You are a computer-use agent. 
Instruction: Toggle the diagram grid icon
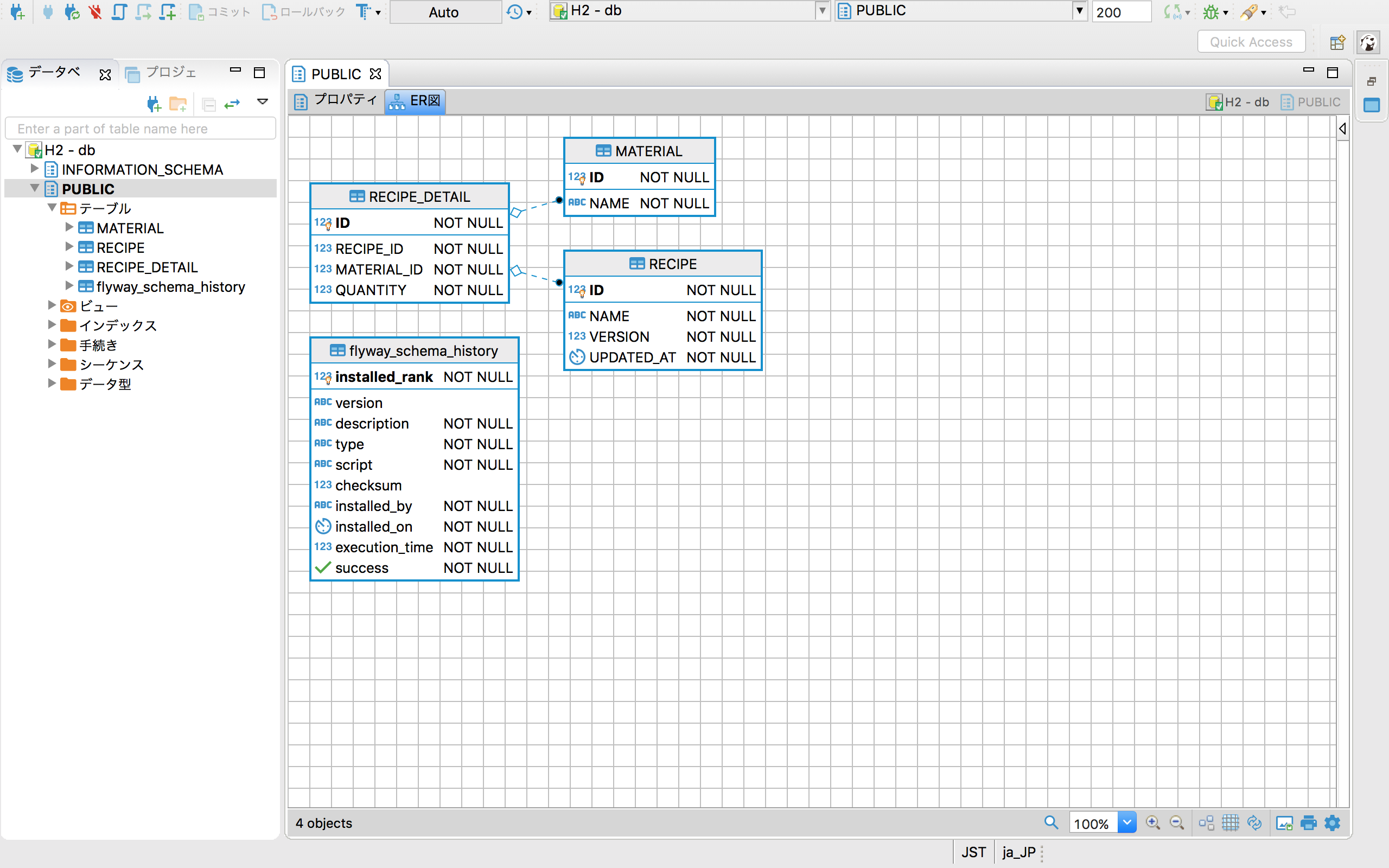[1230, 822]
